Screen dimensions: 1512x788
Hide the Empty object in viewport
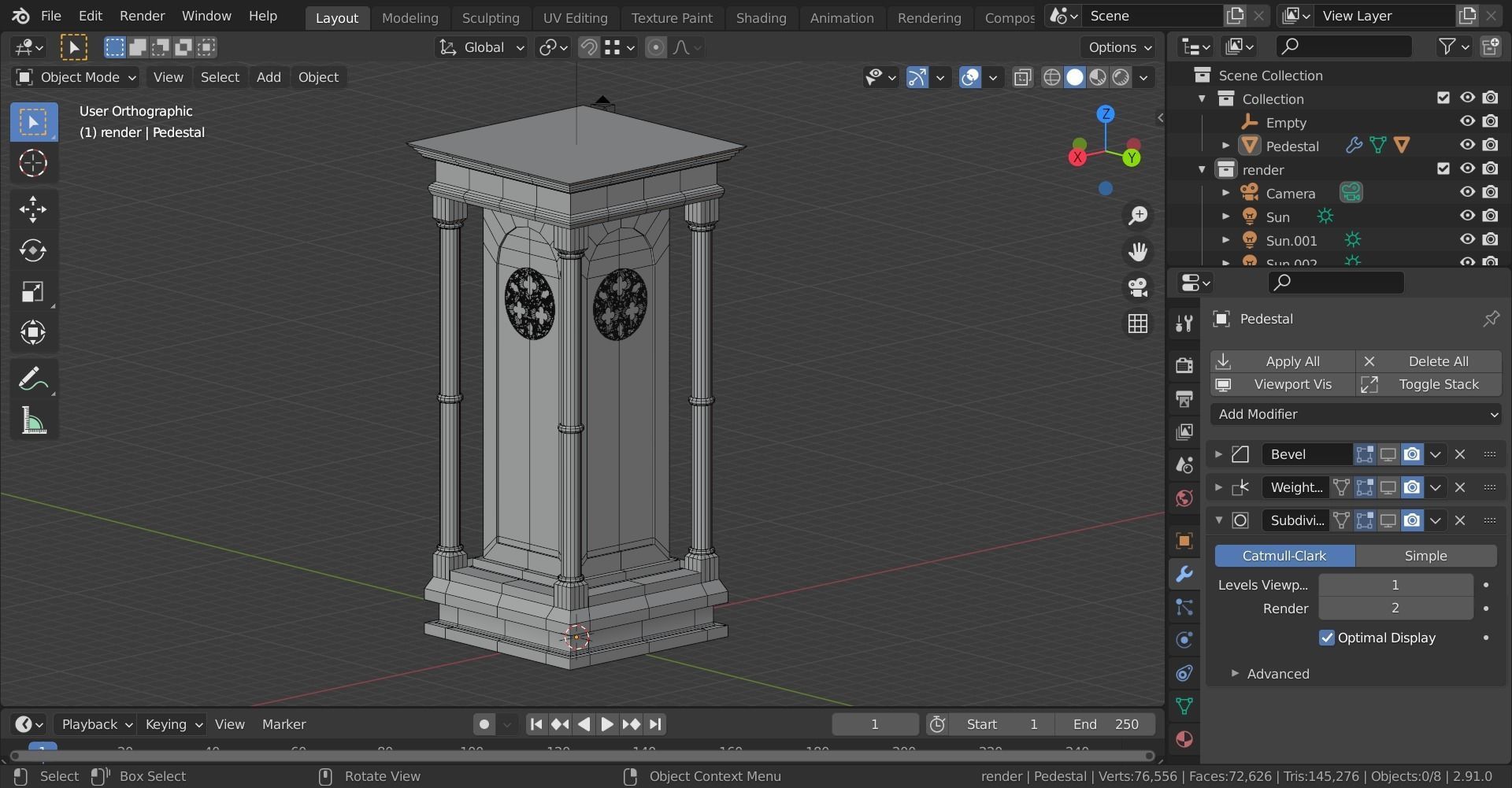click(x=1467, y=121)
